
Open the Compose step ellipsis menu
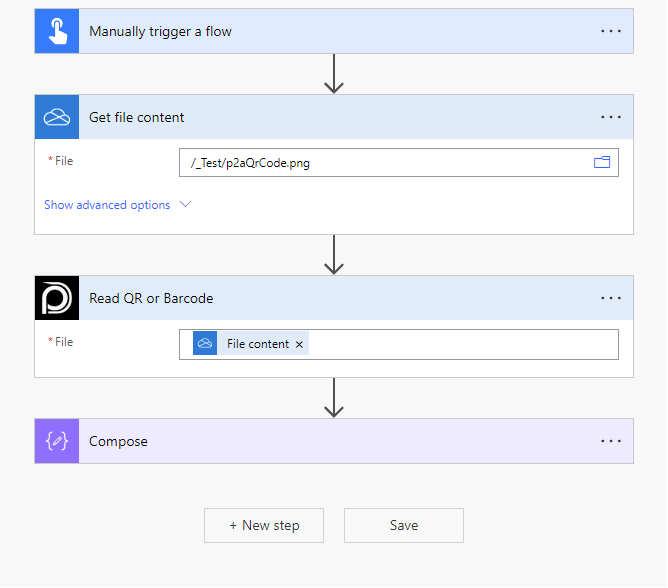611,441
